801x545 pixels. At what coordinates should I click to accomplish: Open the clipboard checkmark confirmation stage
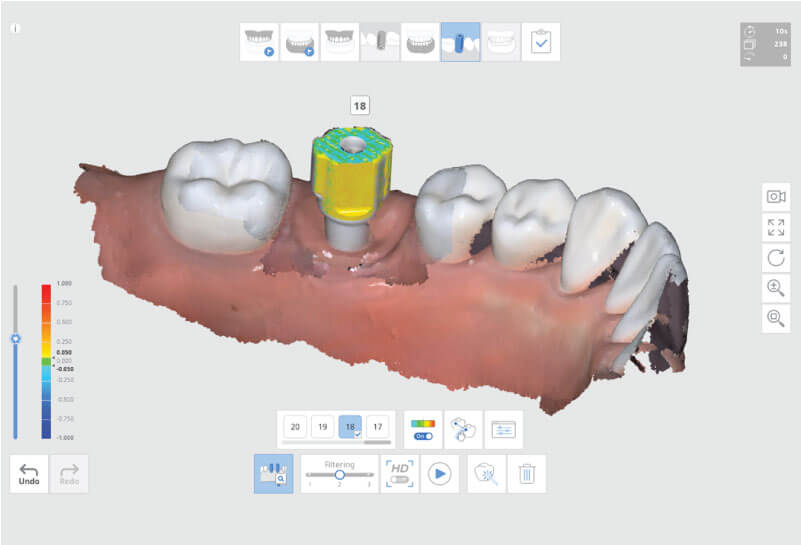pos(541,42)
